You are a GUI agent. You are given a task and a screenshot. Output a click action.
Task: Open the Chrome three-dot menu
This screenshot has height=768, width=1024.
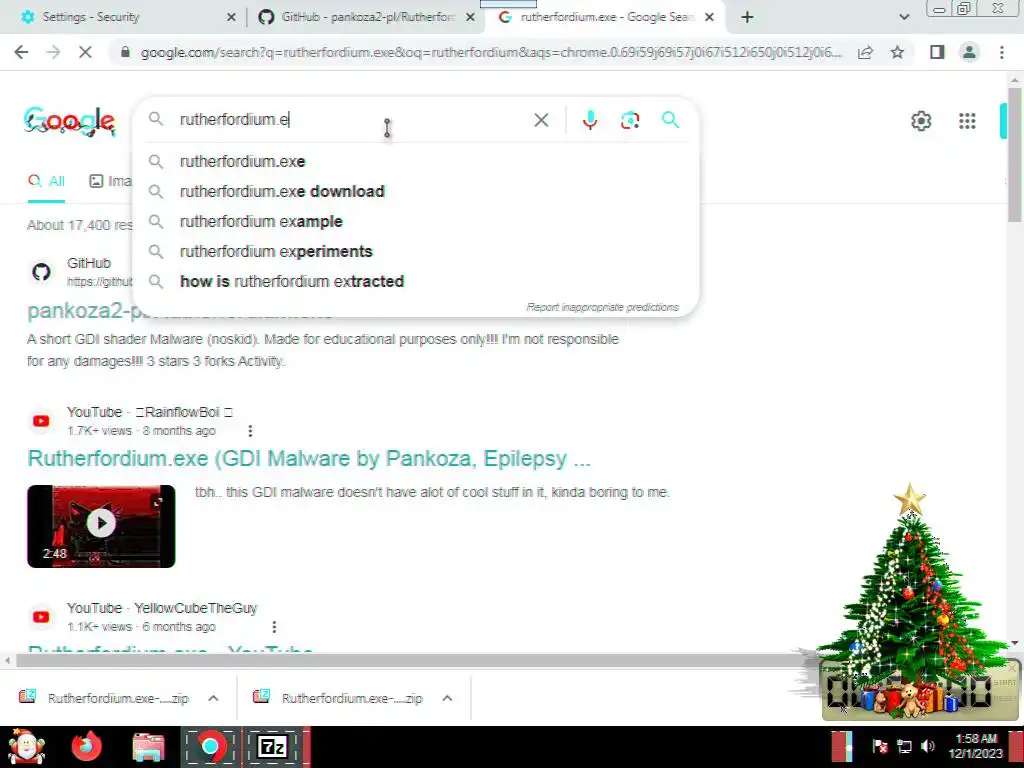click(x=1001, y=52)
